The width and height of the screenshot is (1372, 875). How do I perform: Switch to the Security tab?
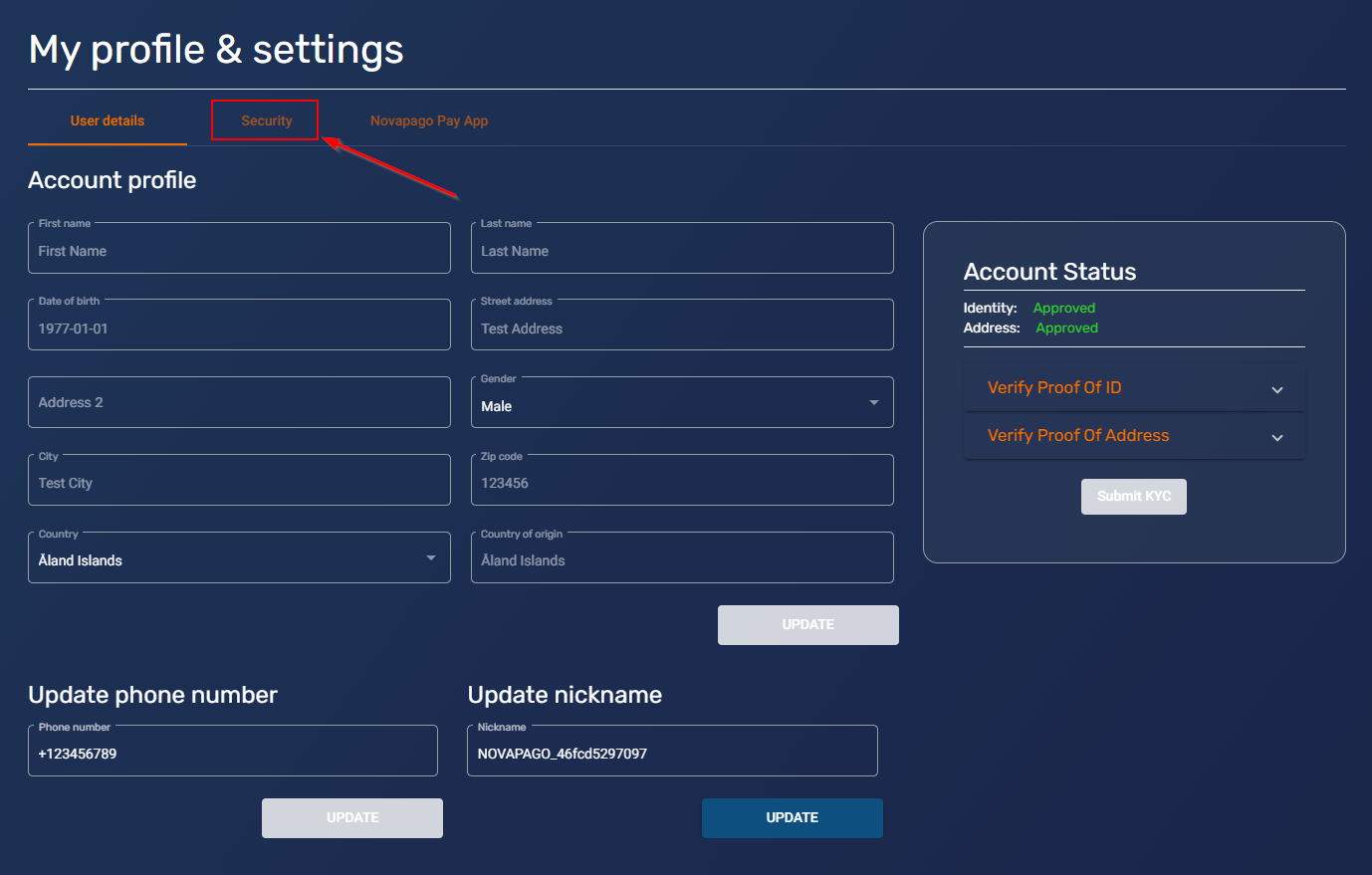pos(266,120)
